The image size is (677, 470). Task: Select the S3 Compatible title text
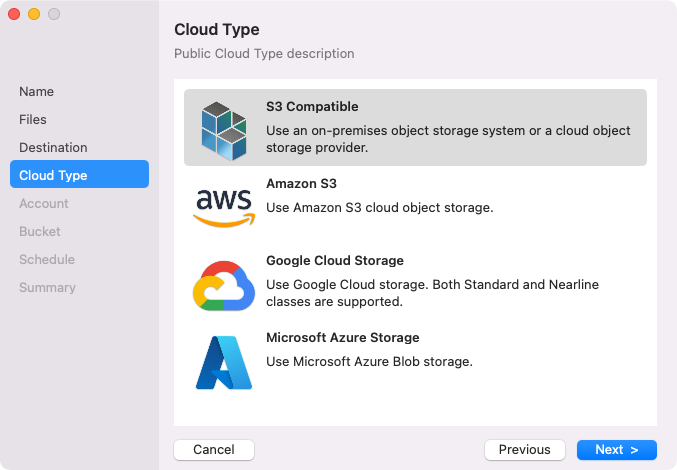pyautogui.click(x=312, y=106)
